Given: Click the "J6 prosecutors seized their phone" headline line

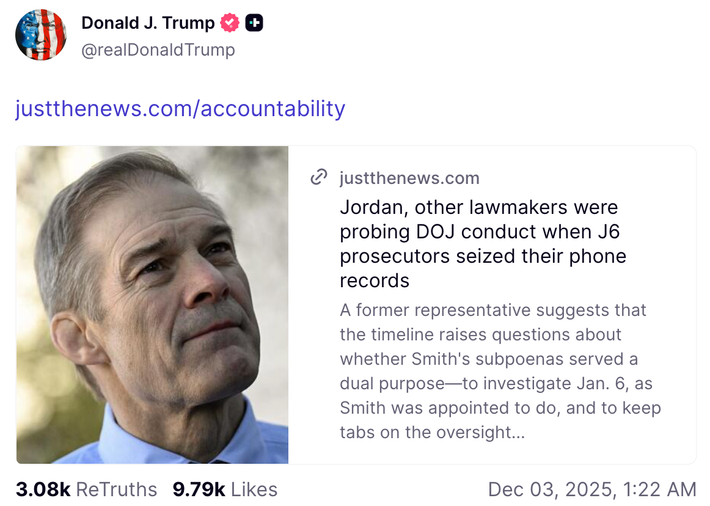Looking at the screenshot, I should (483, 256).
